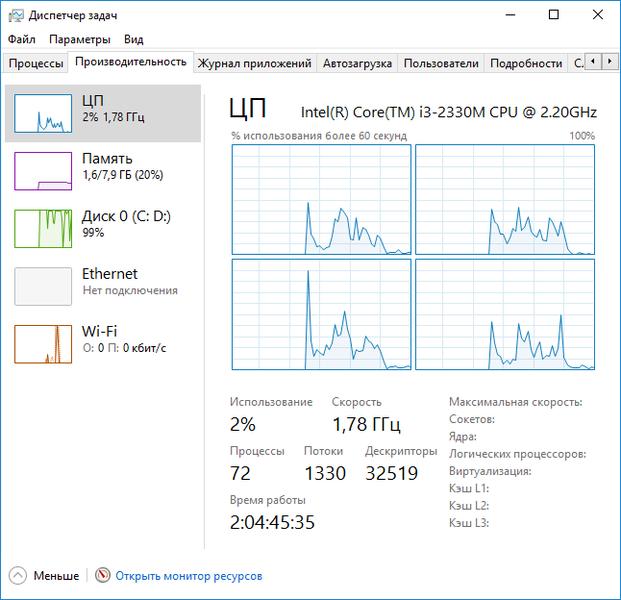
Task: Click the Task Manager title bar icon
Action: (x=16, y=15)
